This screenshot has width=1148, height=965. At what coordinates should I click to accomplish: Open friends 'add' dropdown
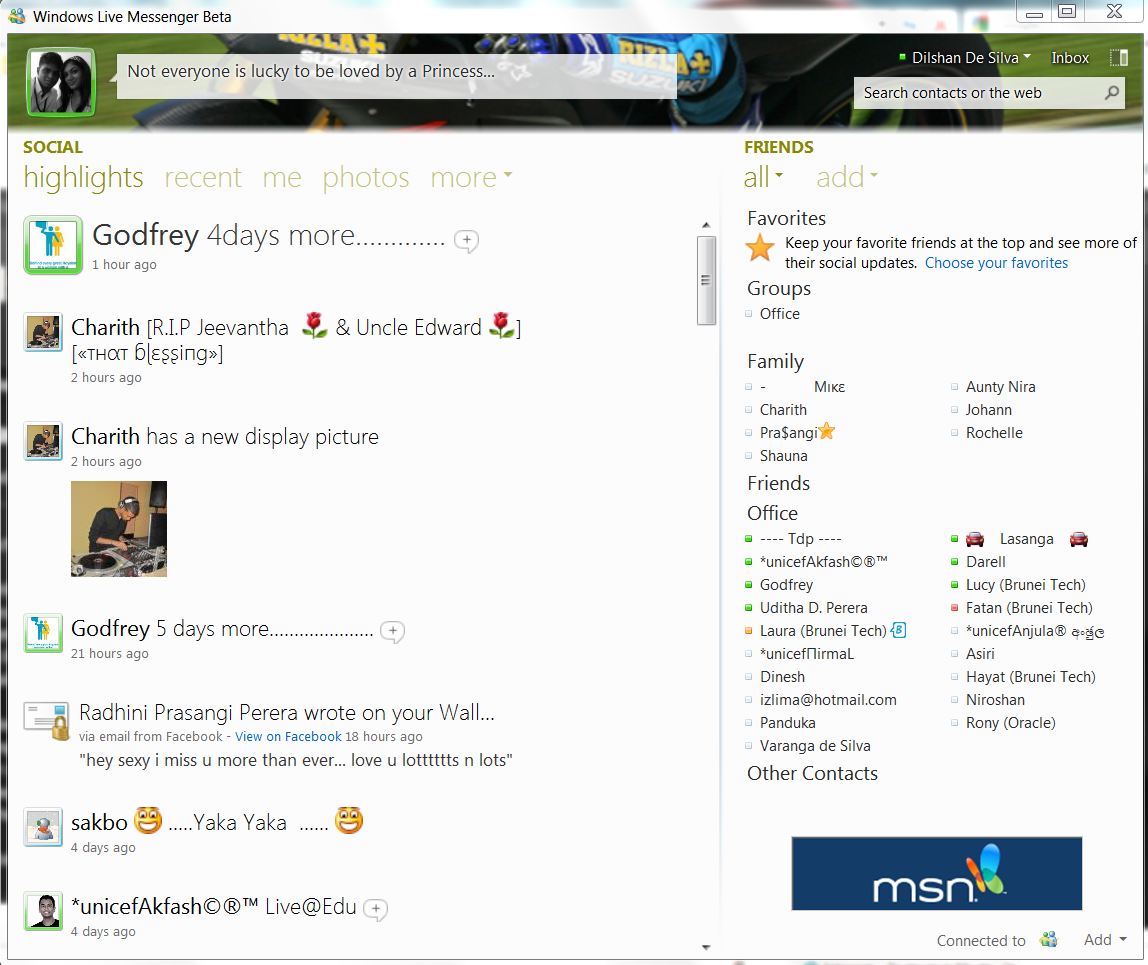[846, 177]
